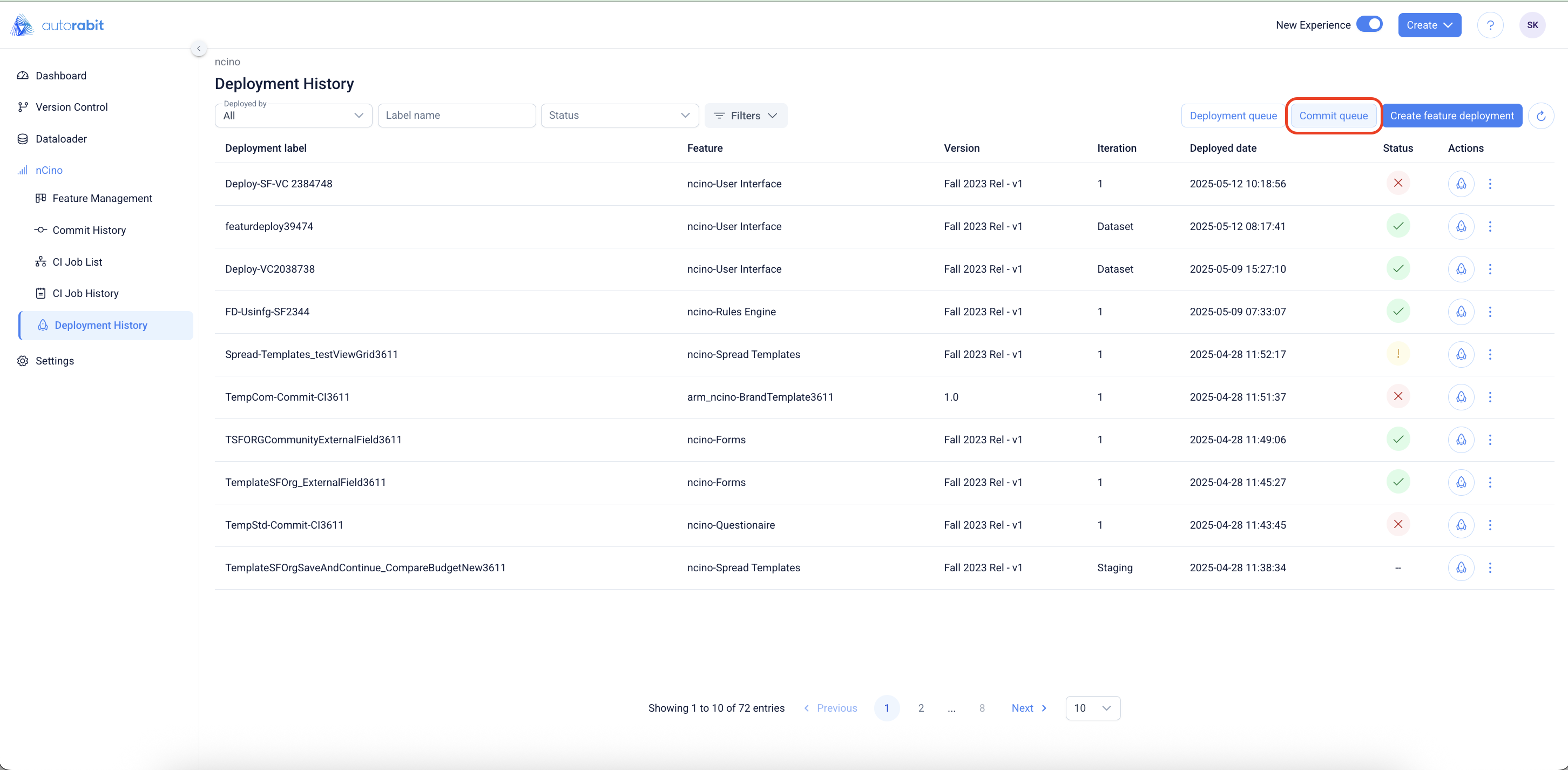Open the Create dropdown menu
The width and height of the screenshot is (1568, 770).
pyautogui.click(x=1429, y=25)
